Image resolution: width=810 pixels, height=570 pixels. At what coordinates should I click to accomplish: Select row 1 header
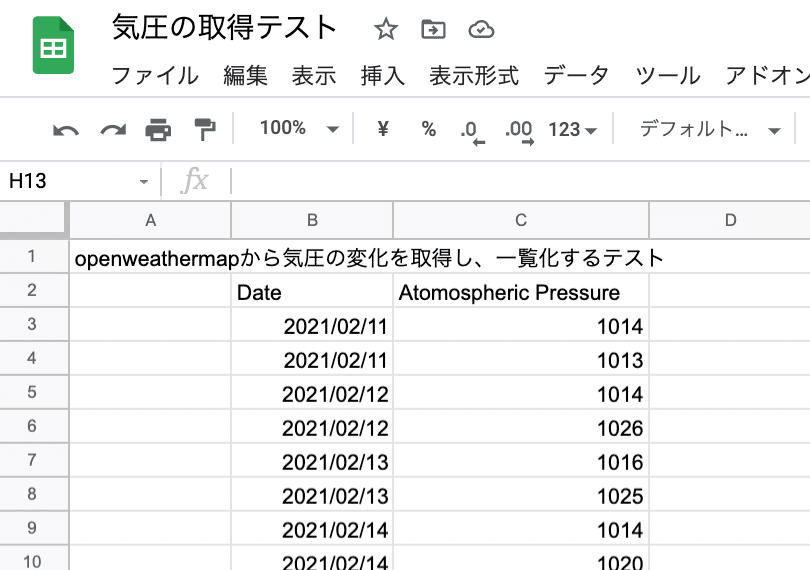[32, 256]
